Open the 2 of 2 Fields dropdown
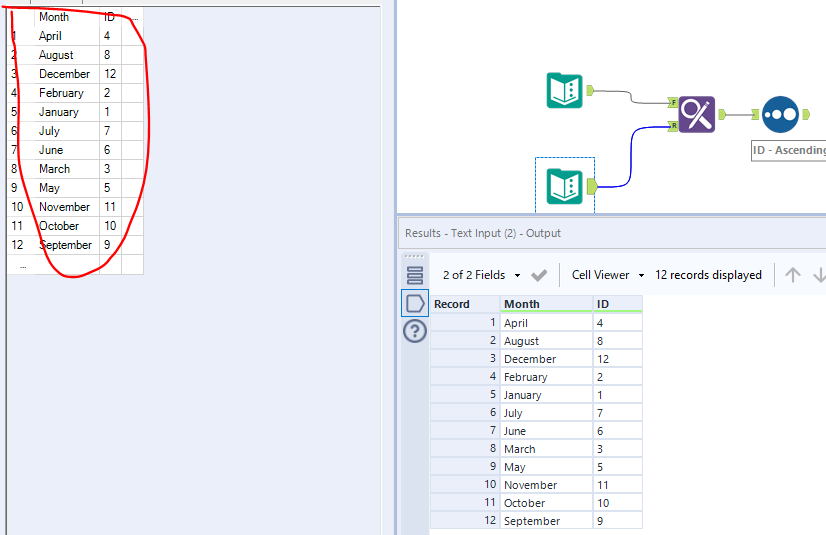This screenshot has height=535, width=826. [481, 275]
